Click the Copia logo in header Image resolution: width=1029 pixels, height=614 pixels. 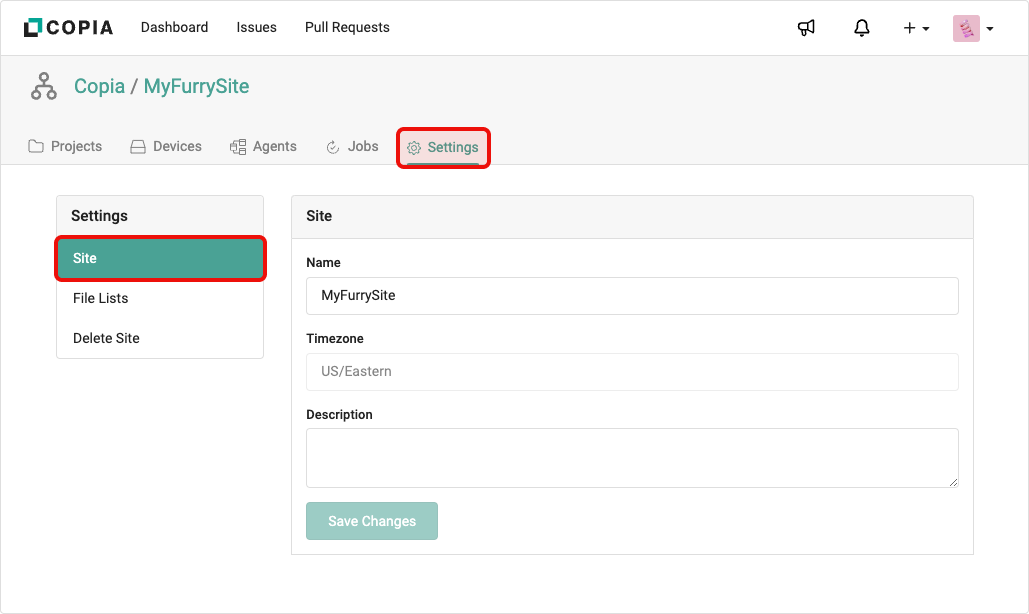coord(68,28)
